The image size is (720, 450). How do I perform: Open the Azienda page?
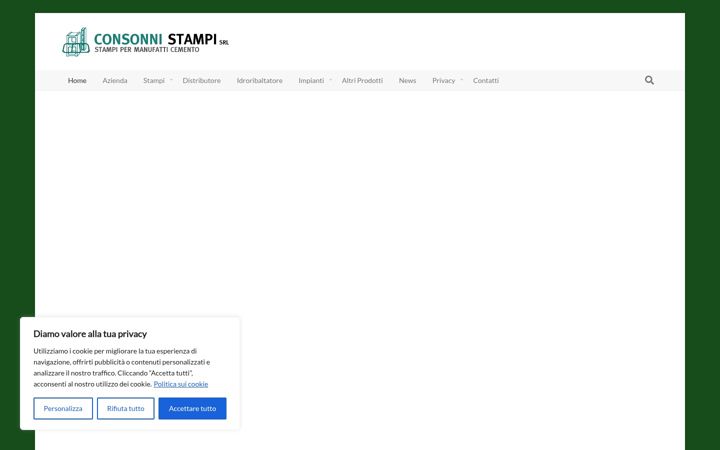115,80
